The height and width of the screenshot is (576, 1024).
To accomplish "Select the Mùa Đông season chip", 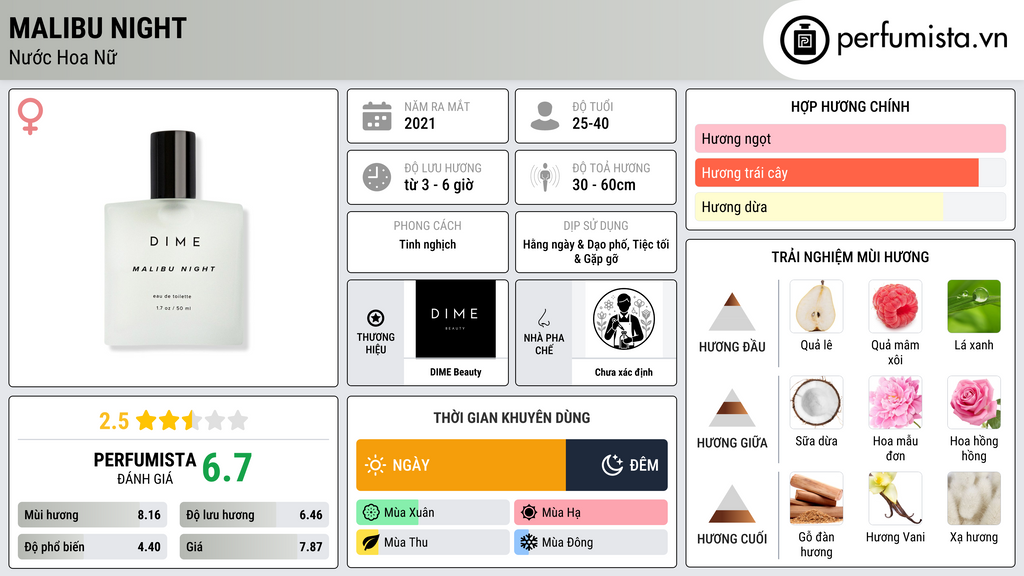I will (x=591, y=543).
